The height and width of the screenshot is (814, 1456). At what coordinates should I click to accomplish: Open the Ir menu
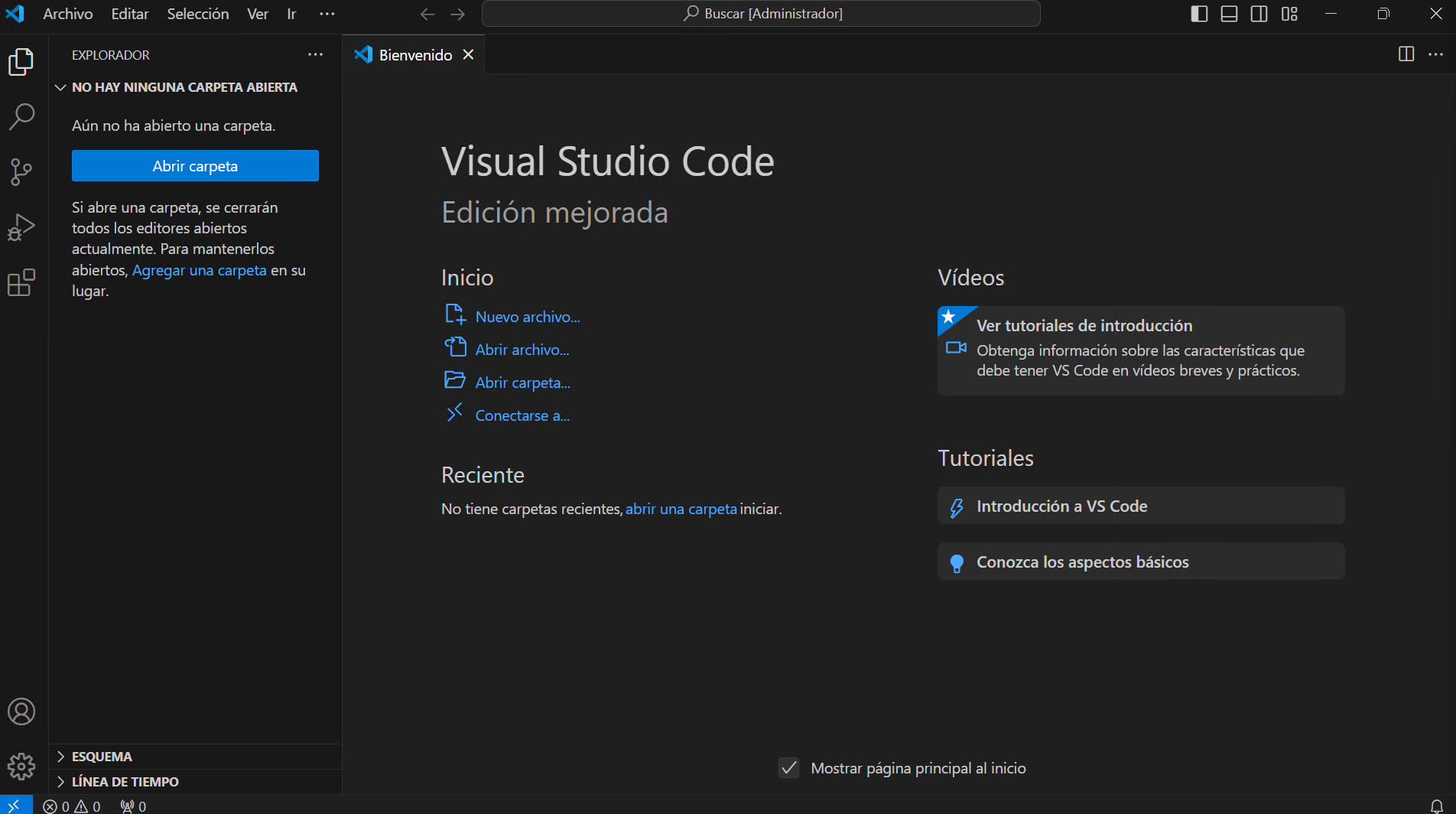(x=291, y=14)
